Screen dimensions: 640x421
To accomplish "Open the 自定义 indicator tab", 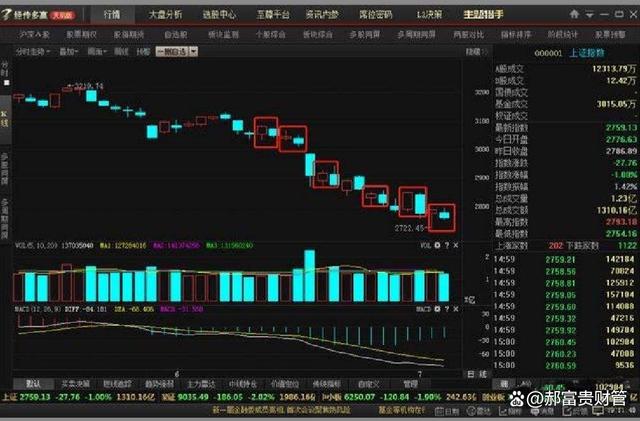I will [x=369, y=383].
